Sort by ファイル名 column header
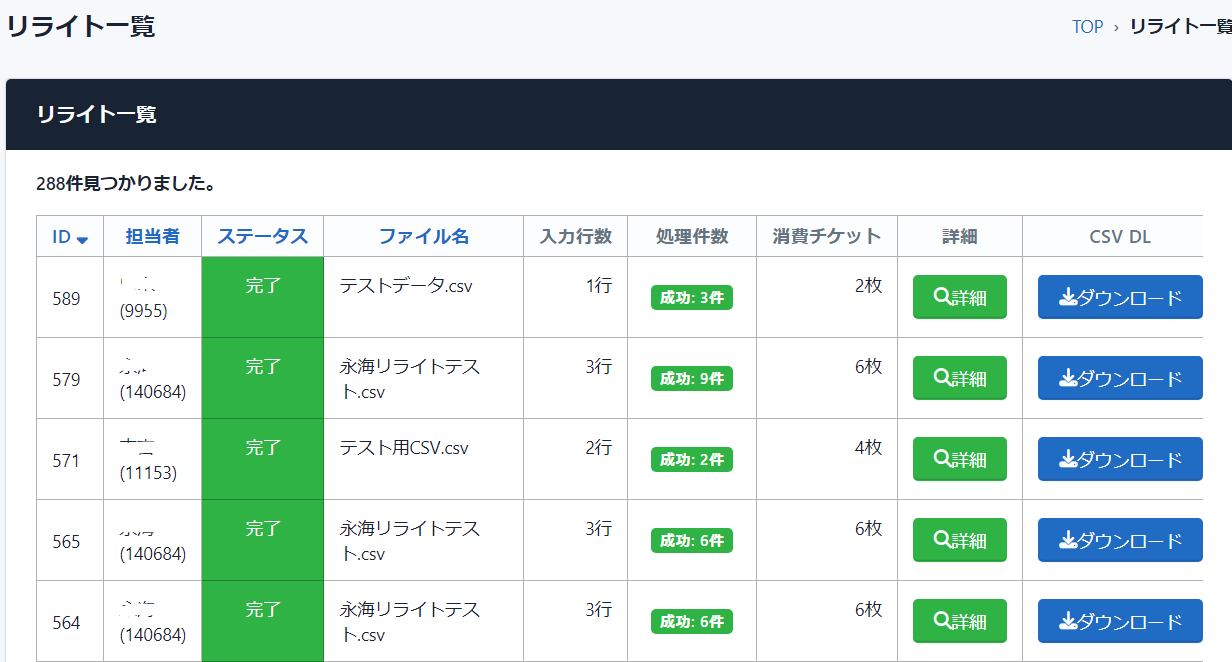 [423, 237]
